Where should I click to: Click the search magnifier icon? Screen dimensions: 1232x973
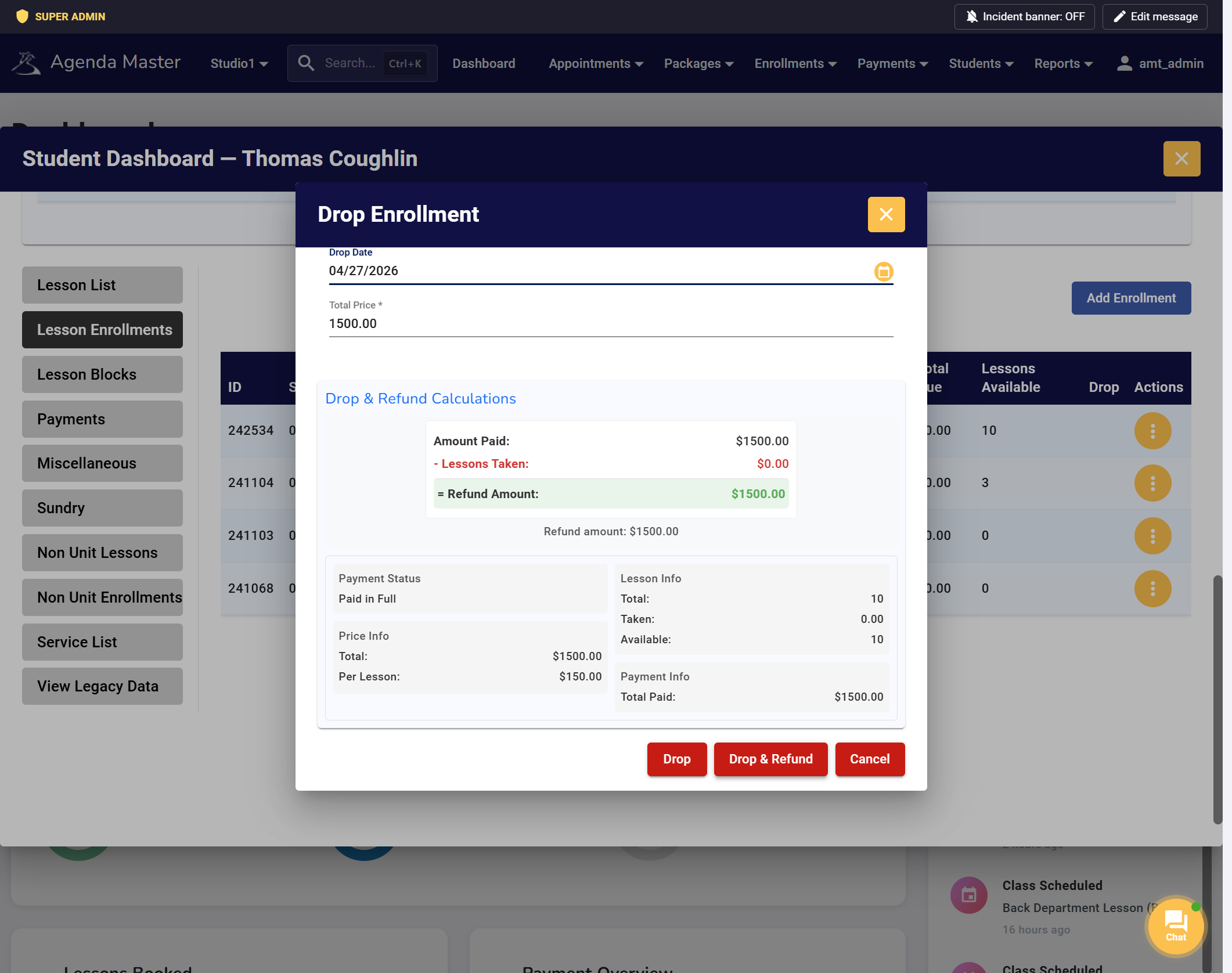306,63
